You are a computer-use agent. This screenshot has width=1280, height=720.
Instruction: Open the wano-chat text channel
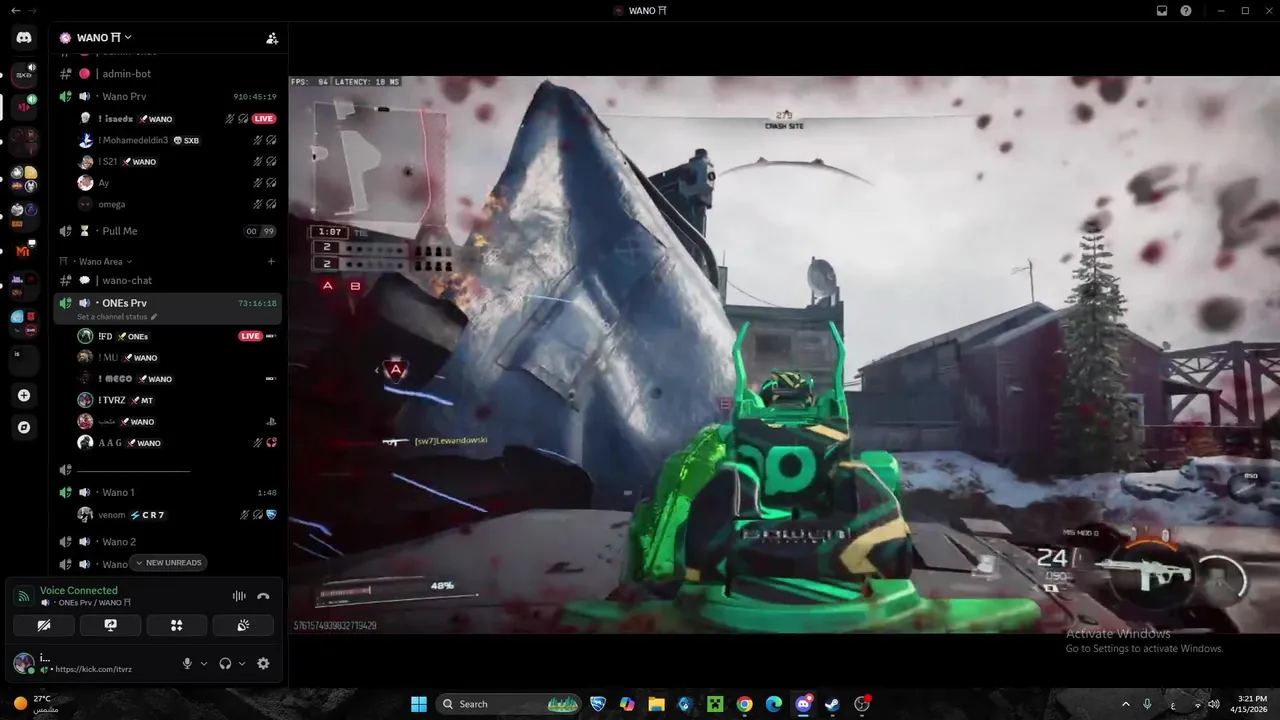click(167, 281)
